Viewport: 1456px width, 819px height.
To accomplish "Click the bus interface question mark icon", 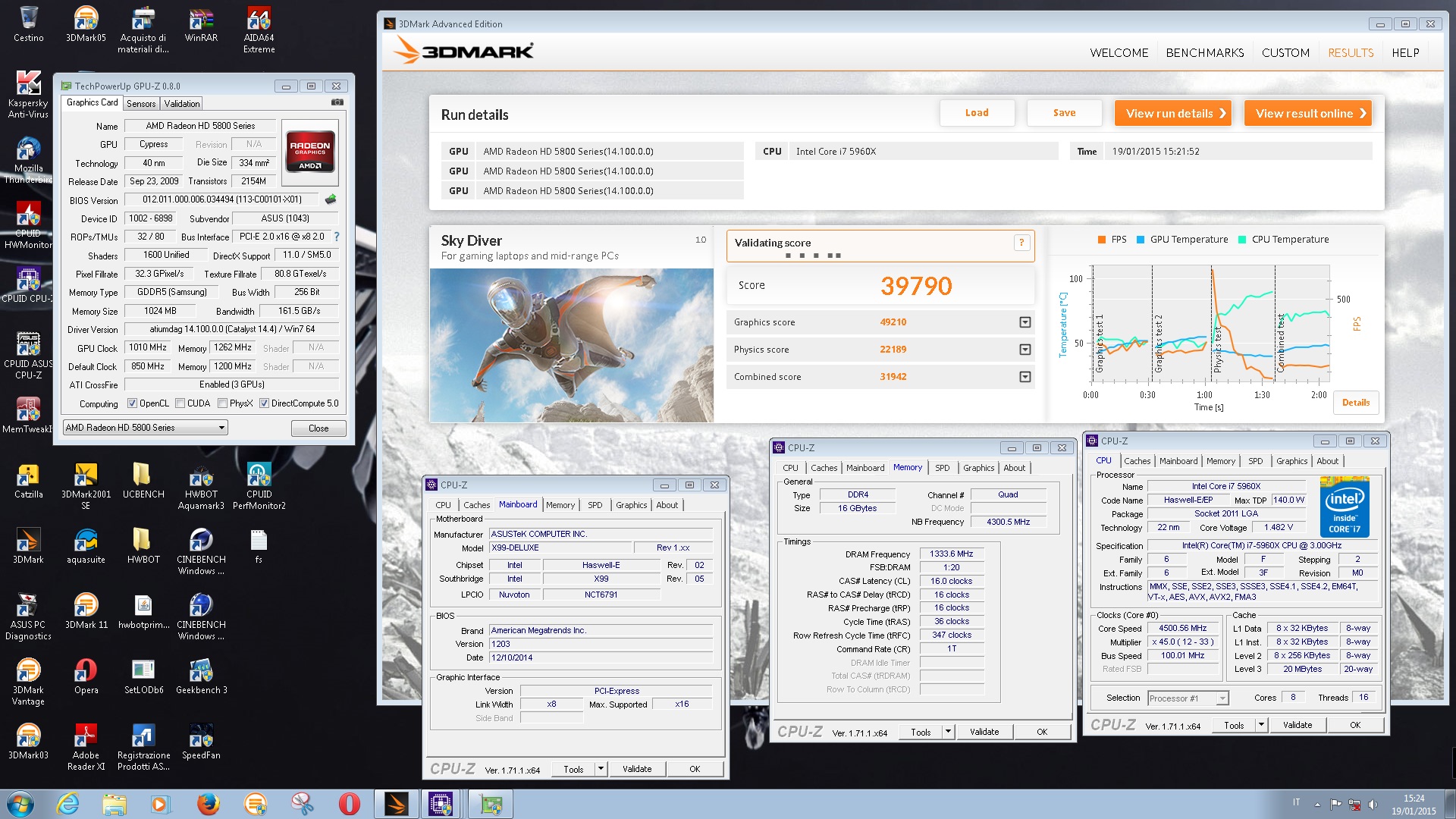I will pyautogui.click(x=337, y=237).
